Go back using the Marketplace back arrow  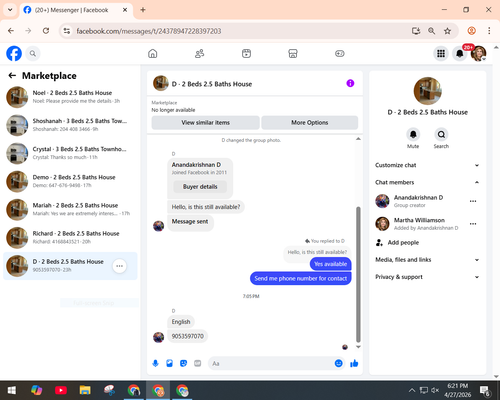(x=12, y=76)
